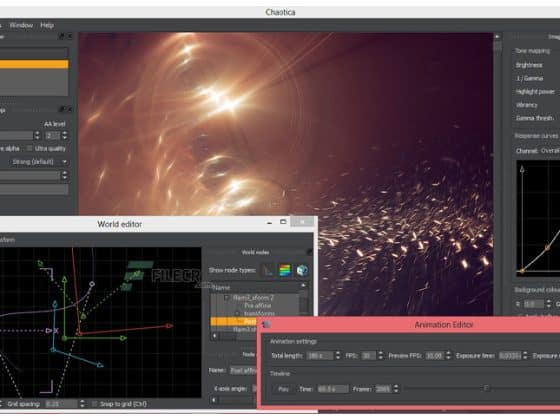Open the Strong (default) dropdown
The height and width of the screenshot is (420, 560).
(x=38, y=162)
